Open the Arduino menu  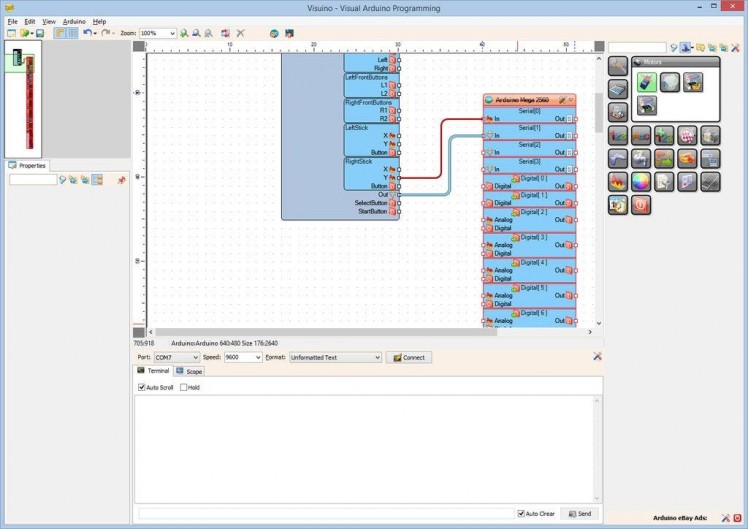tap(74, 21)
